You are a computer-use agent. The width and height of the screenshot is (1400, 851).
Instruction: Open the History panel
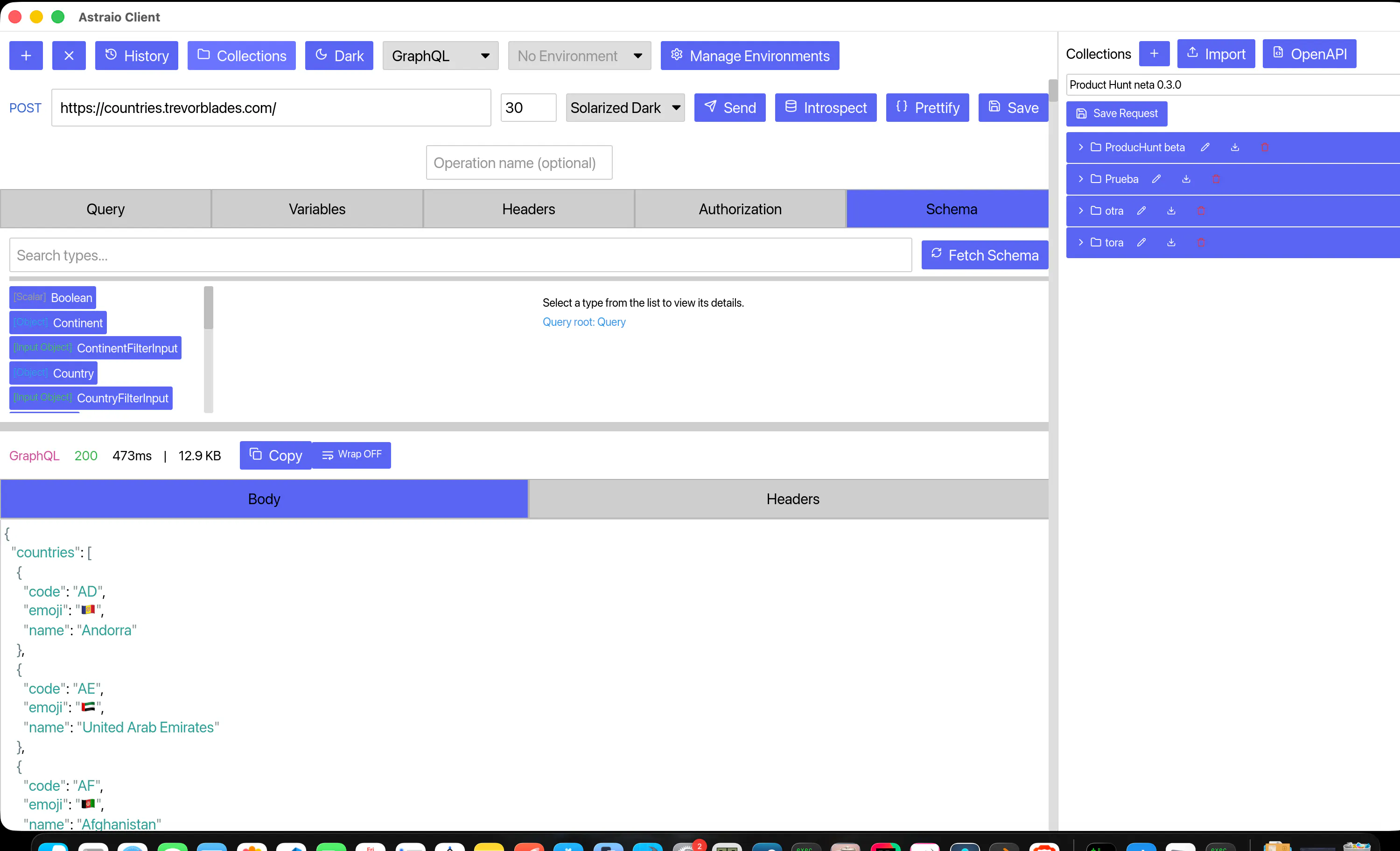pyautogui.click(x=136, y=56)
